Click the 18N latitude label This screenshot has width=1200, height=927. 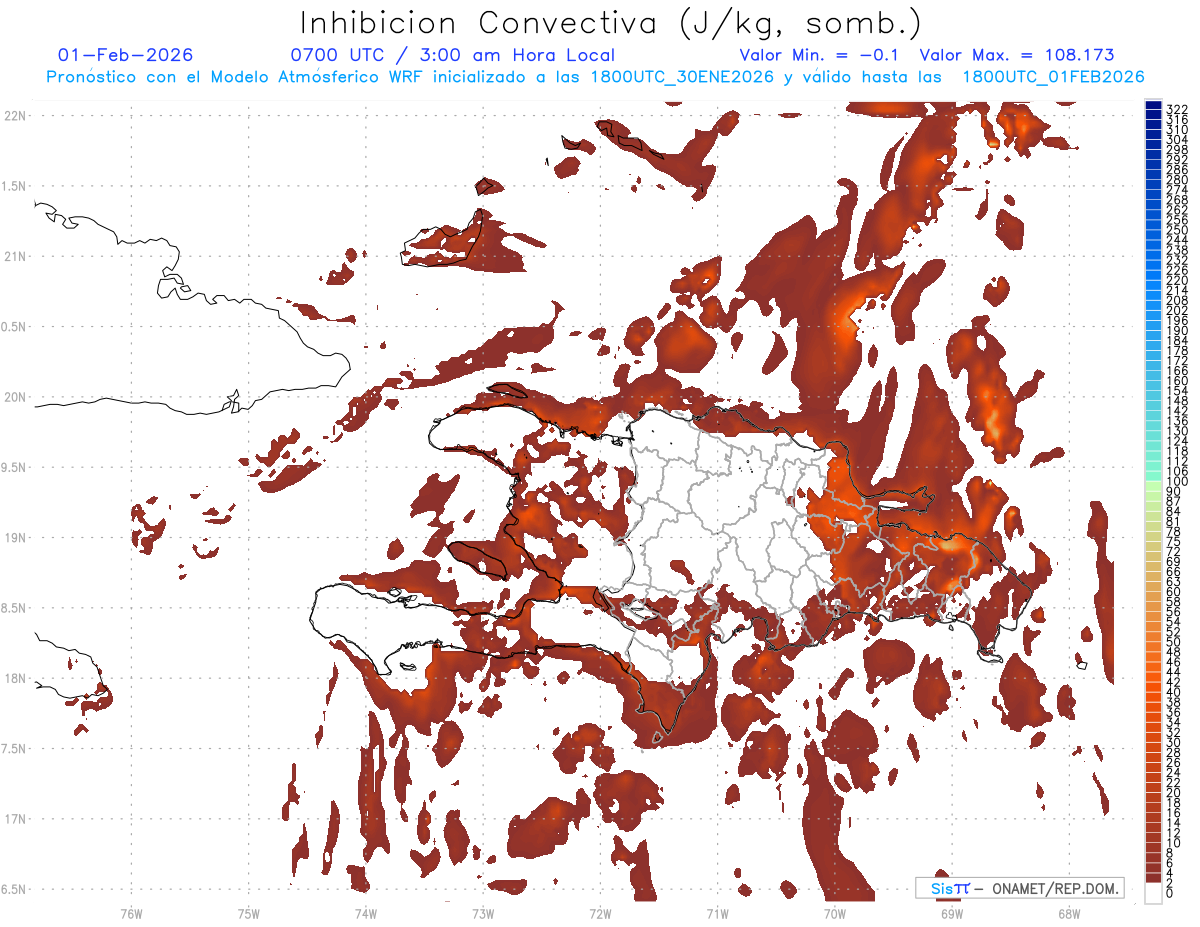[15, 679]
